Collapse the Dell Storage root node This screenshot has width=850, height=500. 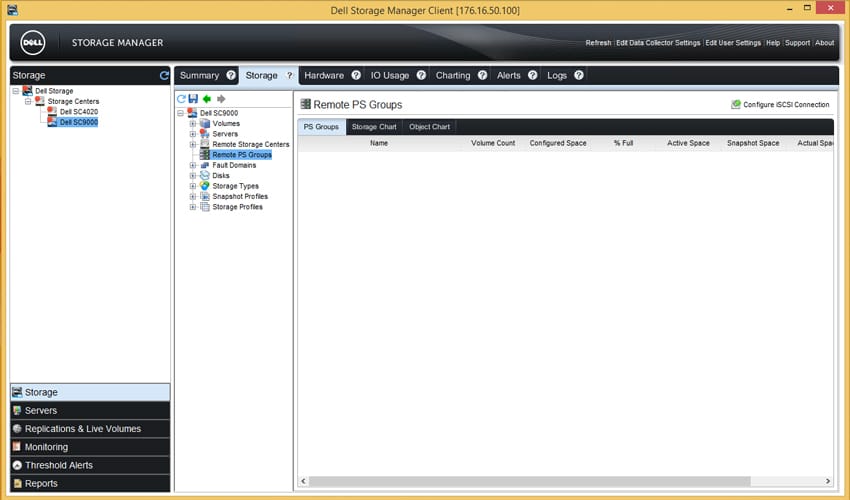pos(16,91)
